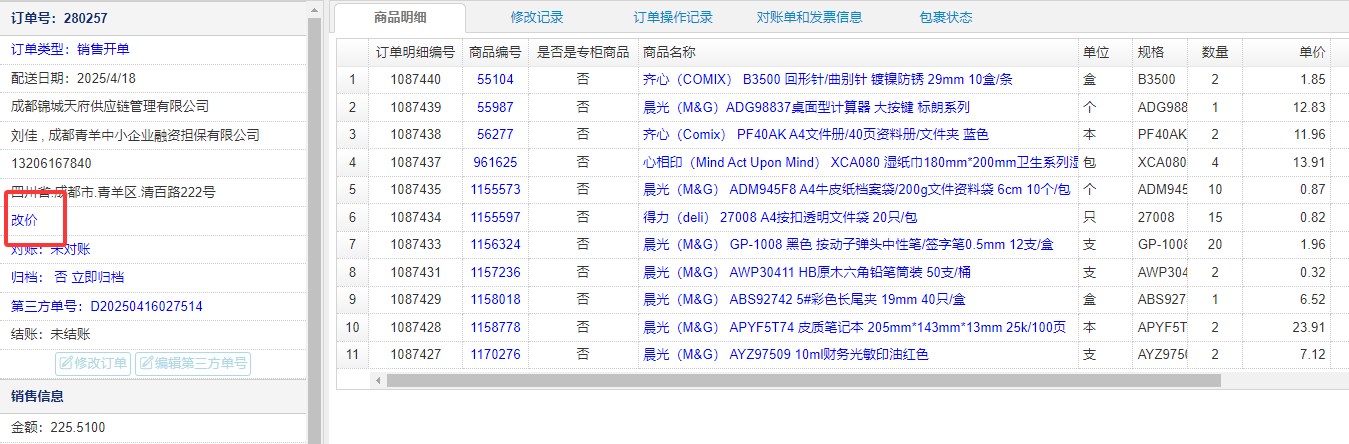The height and width of the screenshot is (444, 1349).
Task: Click the 单价 column header
Action: click(1287, 52)
